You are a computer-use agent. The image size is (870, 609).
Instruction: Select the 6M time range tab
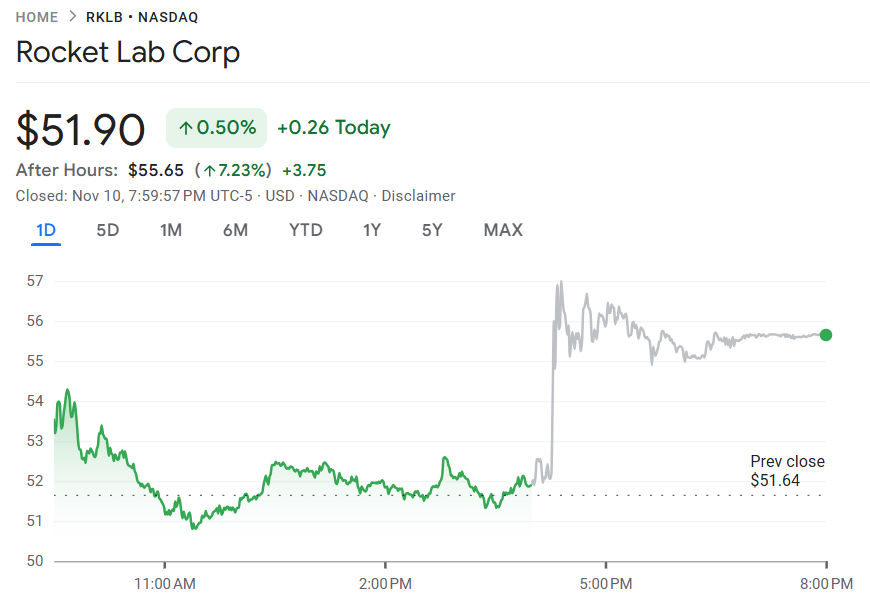[235, 230]
